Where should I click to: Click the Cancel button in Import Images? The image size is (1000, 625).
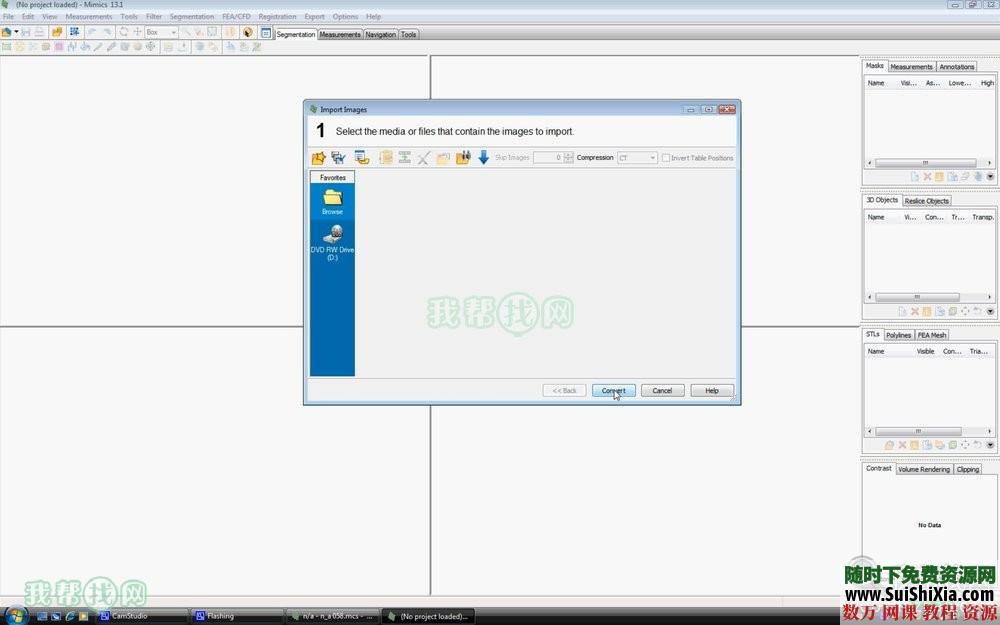click(662, 391)
